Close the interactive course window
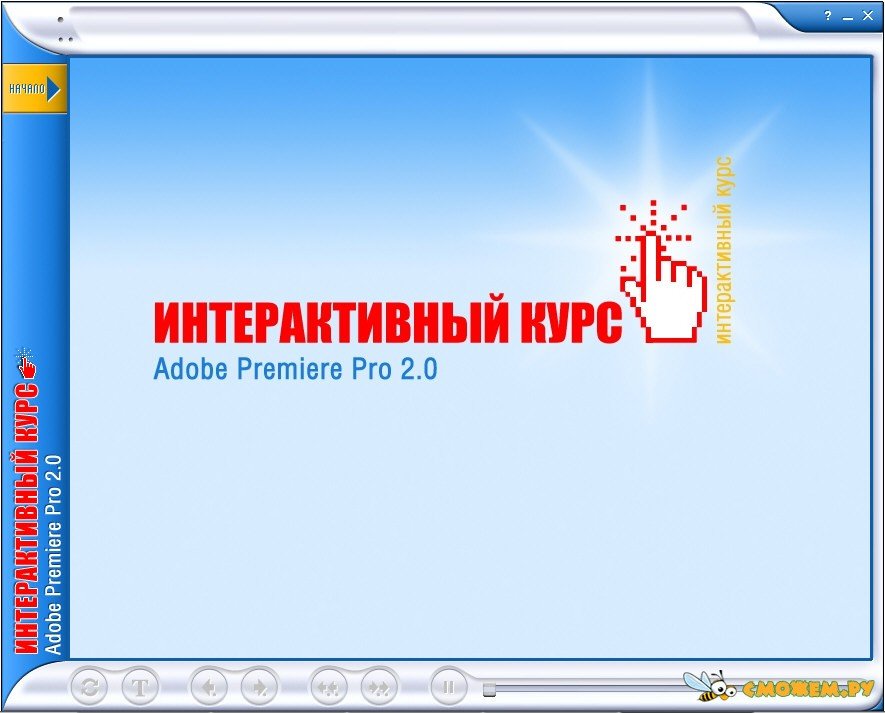This screenshot has height=713, width=885. pos(867,16)
